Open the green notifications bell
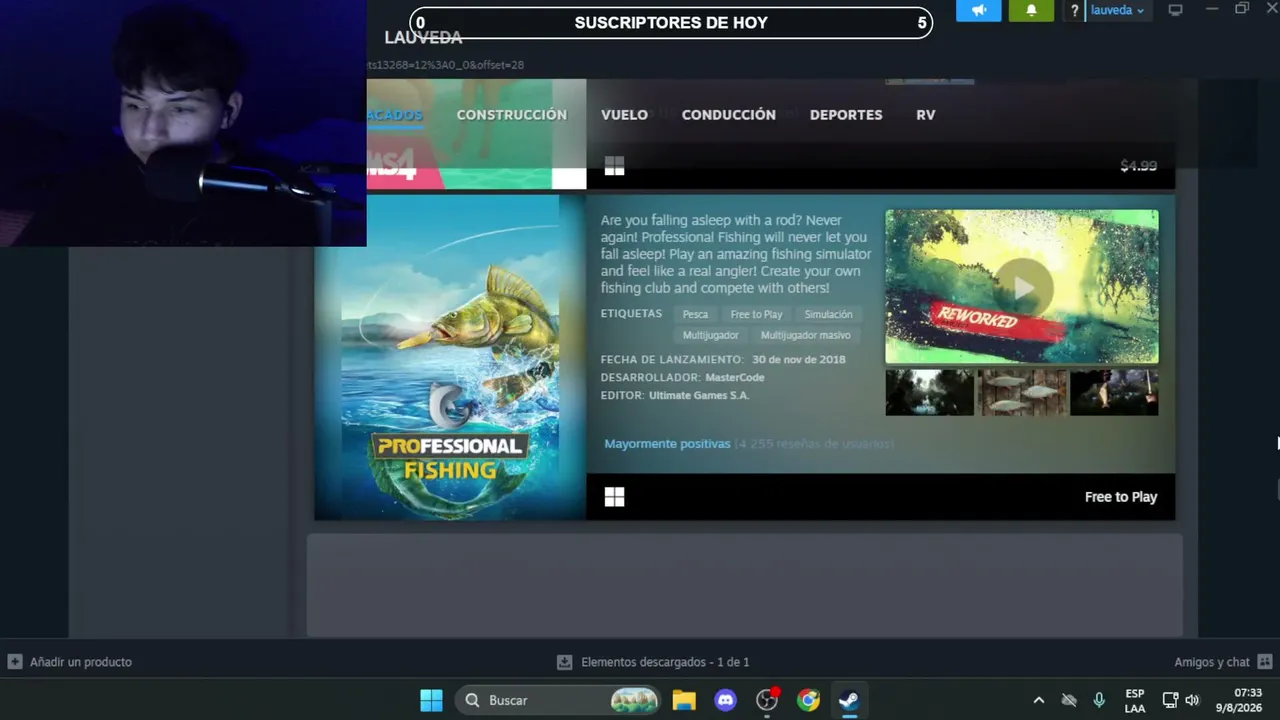The height and width of the screenshot is (720, 1280). tap(1031, 11)
